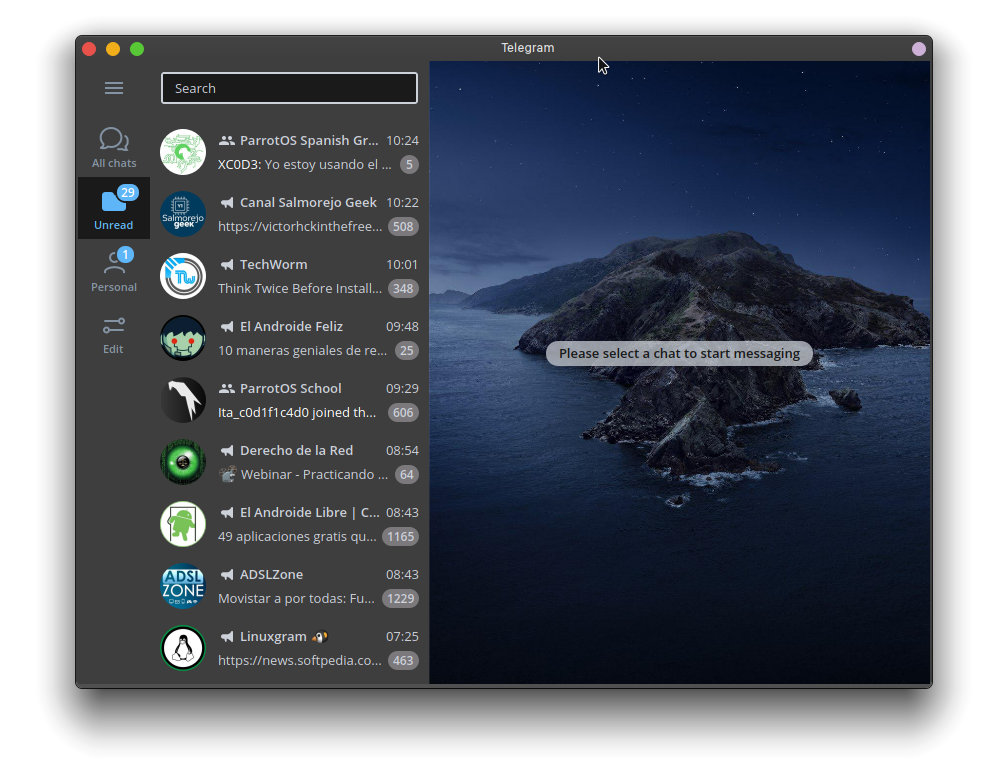Click group icon beside ParrotOS Spanish Gr...

tap(226, 140)
